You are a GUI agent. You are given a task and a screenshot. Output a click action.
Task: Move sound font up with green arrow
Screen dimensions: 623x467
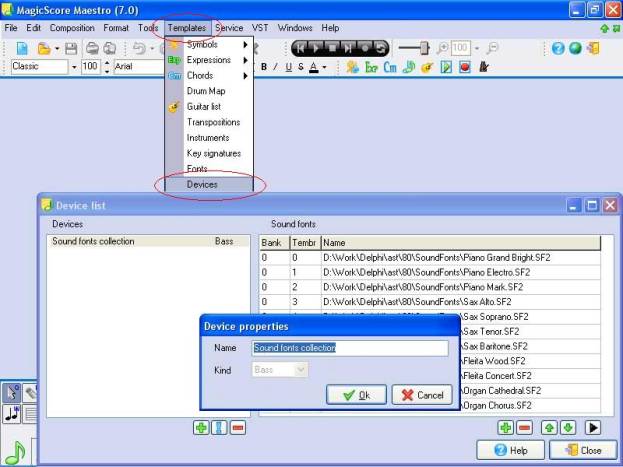[x=549, y=428]
